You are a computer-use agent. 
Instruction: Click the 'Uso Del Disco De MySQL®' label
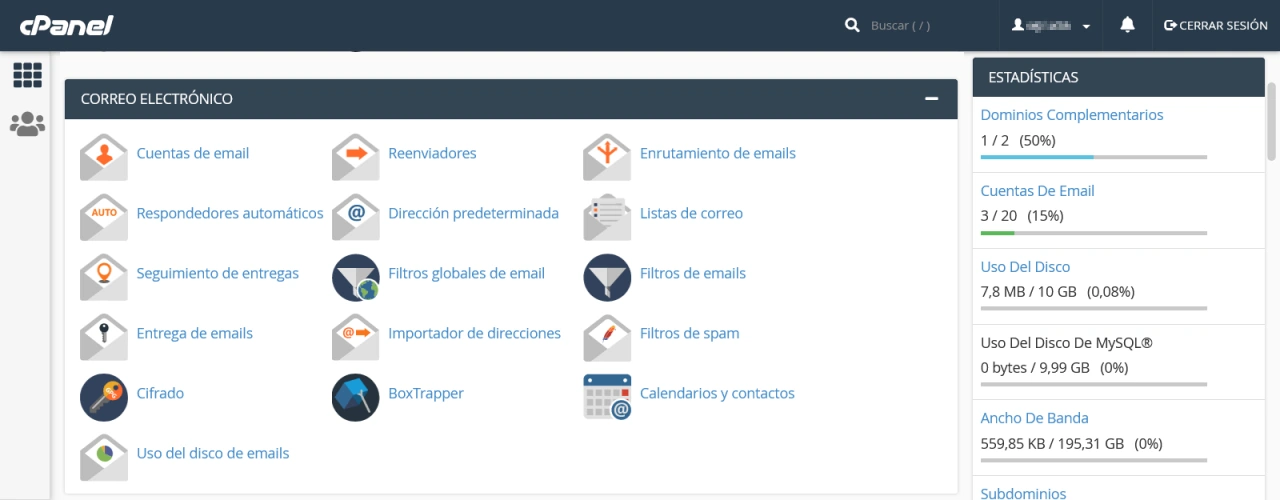1066,343
